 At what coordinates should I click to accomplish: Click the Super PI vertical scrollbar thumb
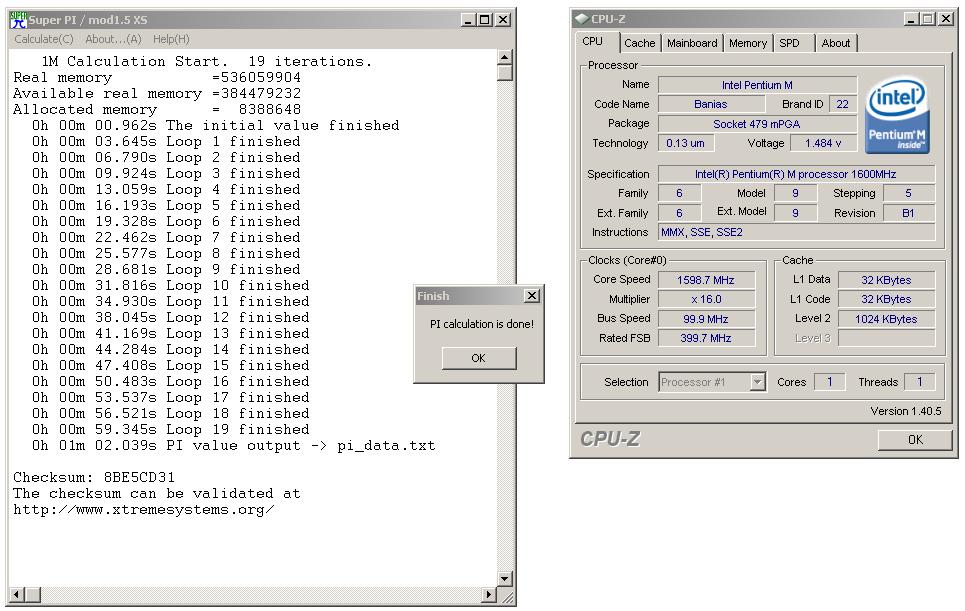pos(505,73)
